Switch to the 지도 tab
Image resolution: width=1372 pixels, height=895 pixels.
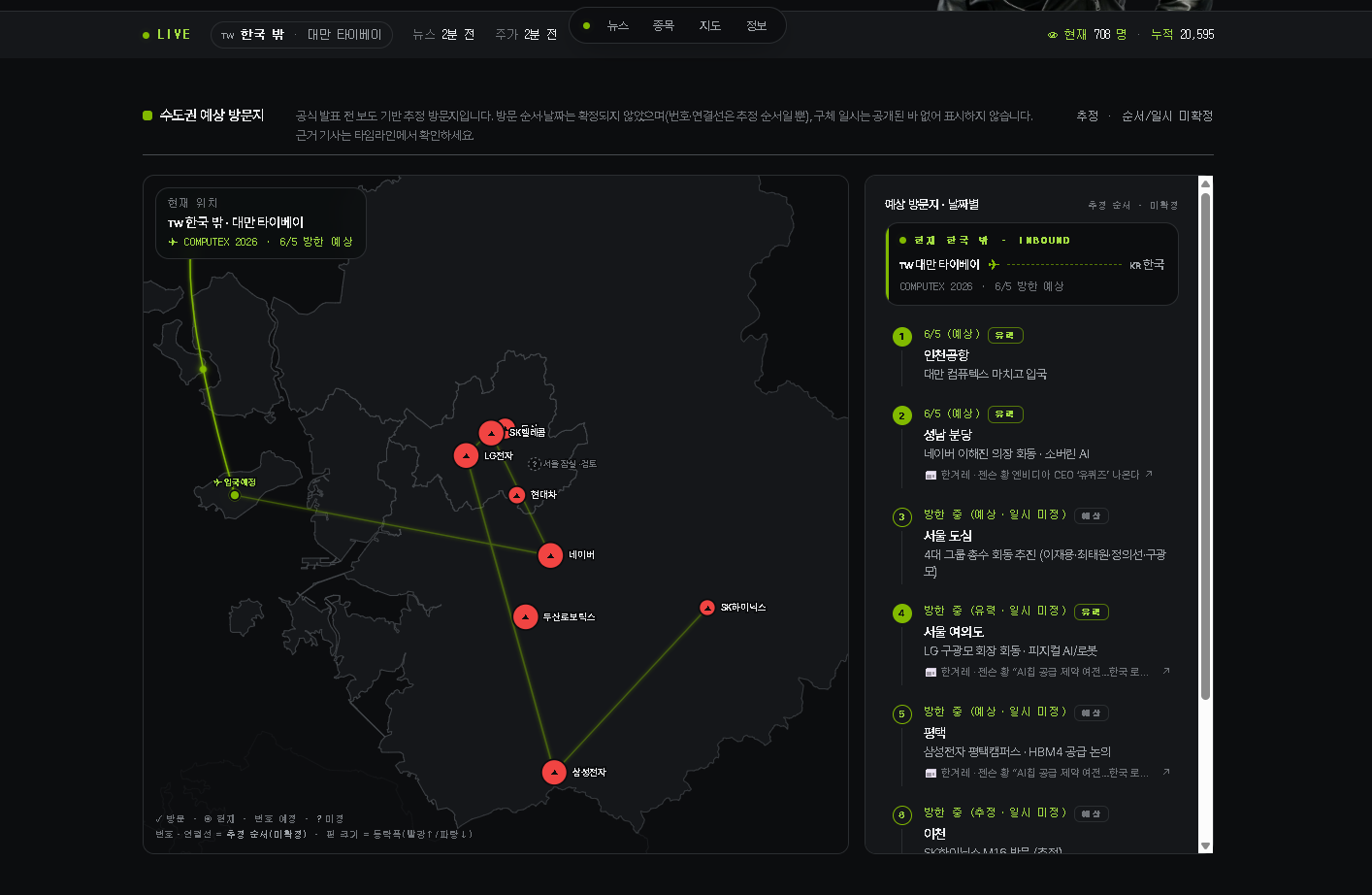(x=710, y=26)
